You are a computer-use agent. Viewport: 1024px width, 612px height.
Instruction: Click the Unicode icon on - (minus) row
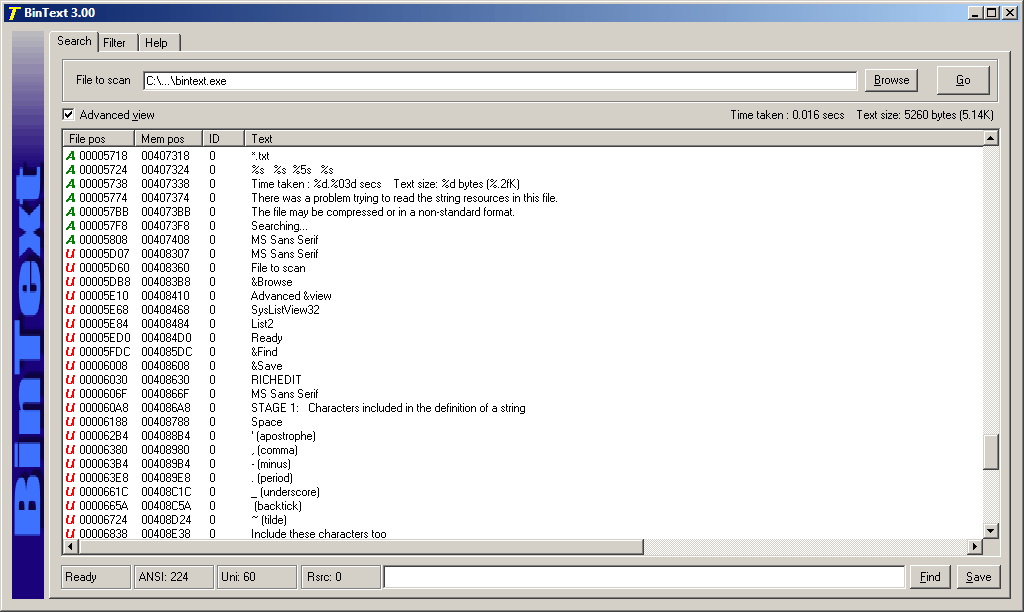coord(71,464)
